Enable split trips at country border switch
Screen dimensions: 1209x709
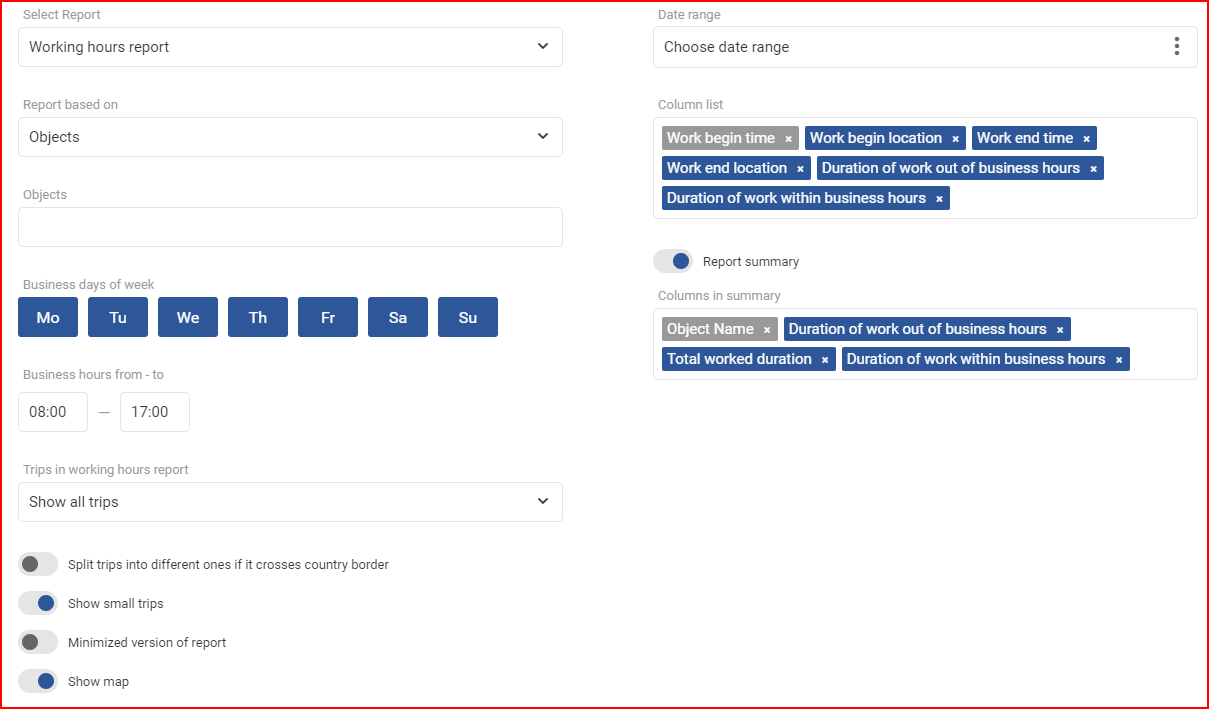[x=38, y=564]
